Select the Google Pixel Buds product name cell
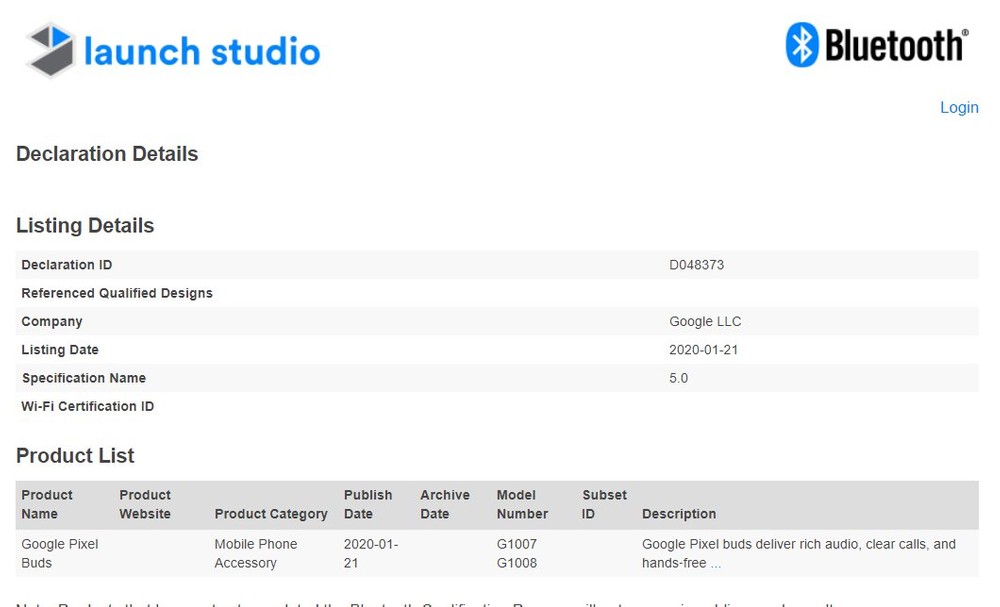The image size is (1000, 607). pos(59,553)
